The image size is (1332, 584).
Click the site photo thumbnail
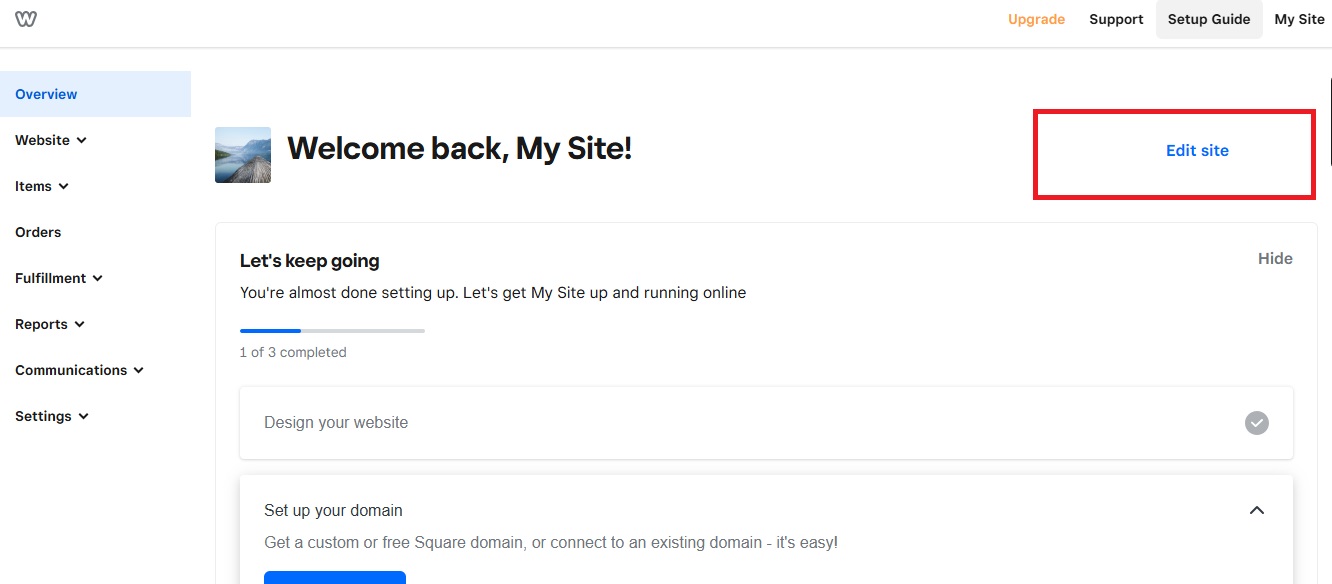click(x=243, y=155)
